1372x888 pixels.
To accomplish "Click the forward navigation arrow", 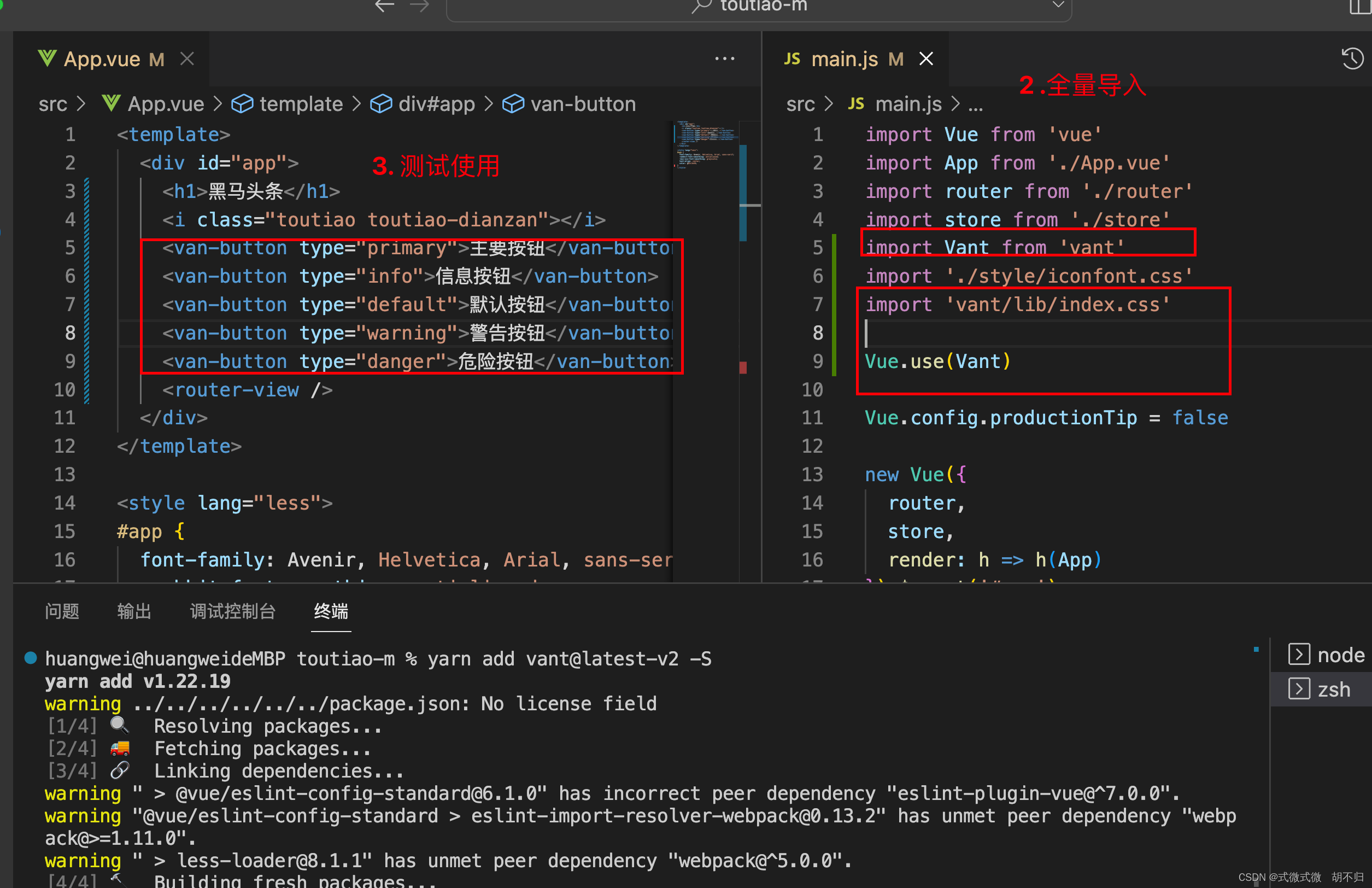I will 419,6.
